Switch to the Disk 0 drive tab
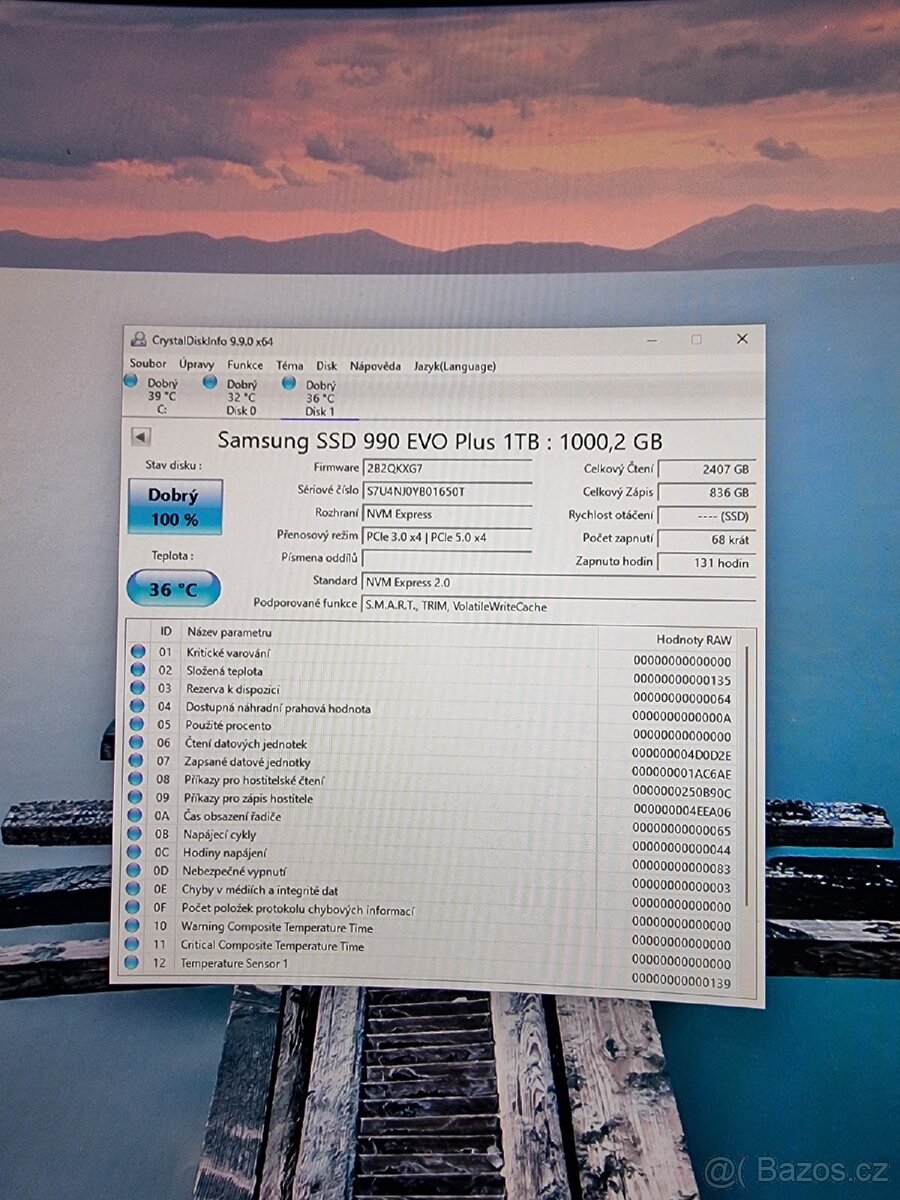Screen dimensions: 900x1200 (240, 396)
